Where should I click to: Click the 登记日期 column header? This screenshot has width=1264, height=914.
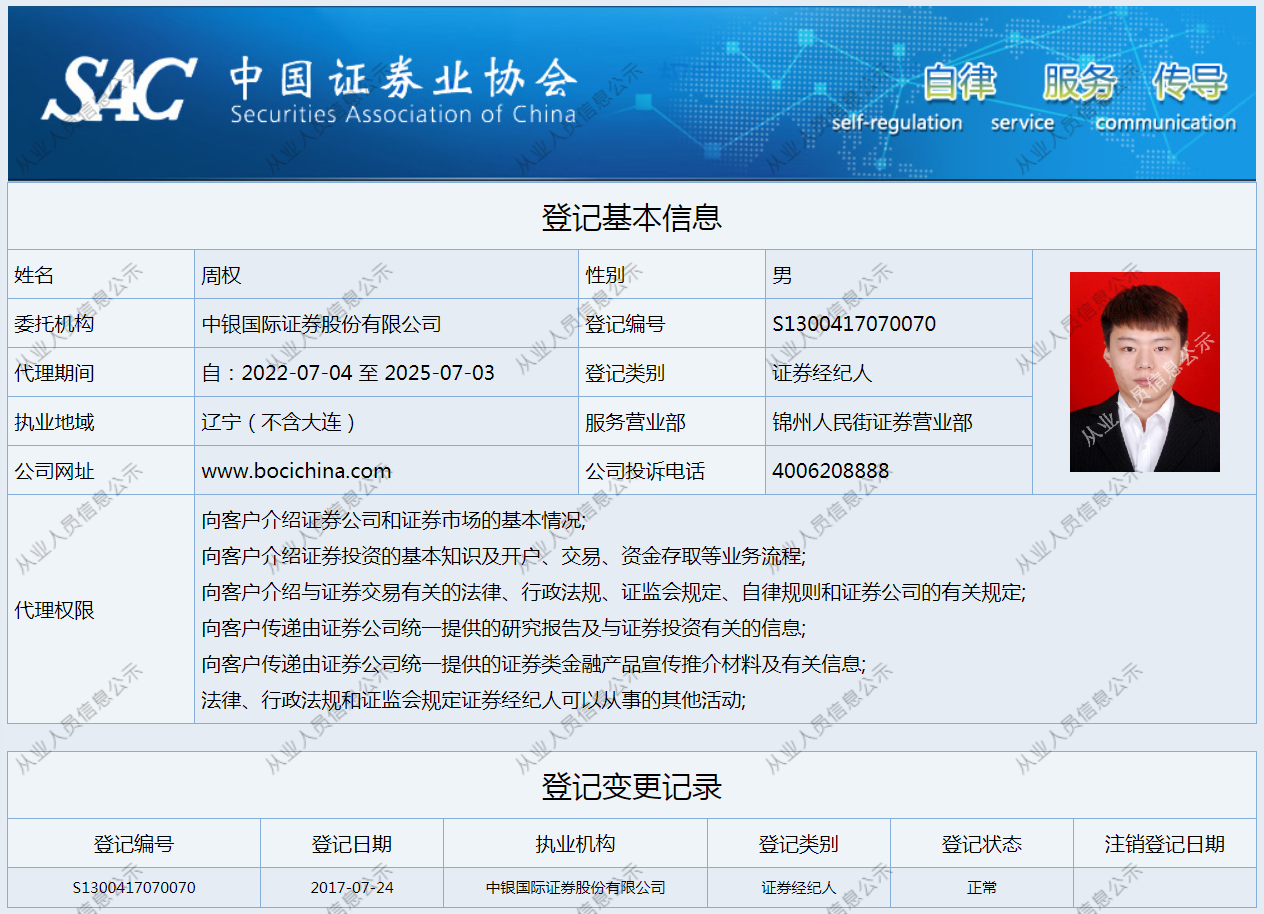pos(351,844)
